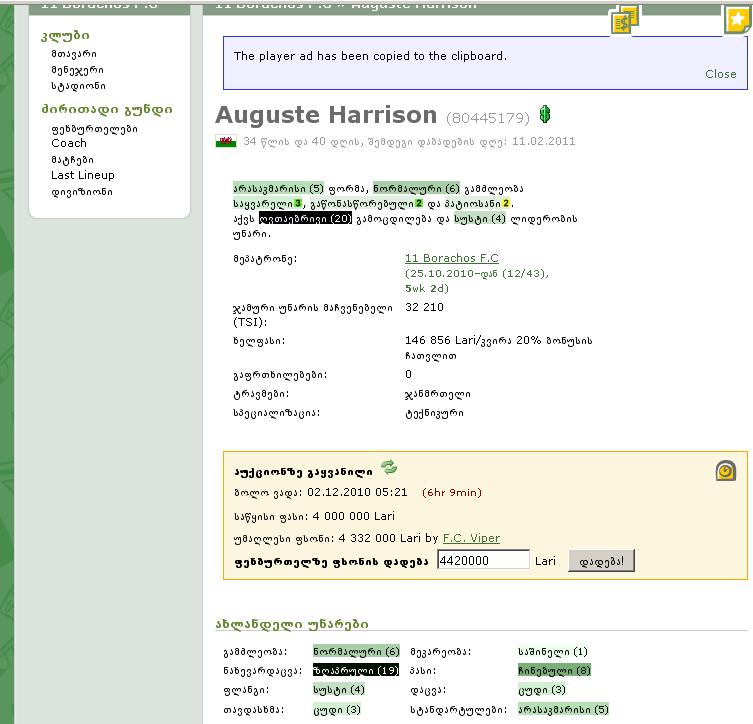Open სტადიონი in the sidebar

point(78,86)
